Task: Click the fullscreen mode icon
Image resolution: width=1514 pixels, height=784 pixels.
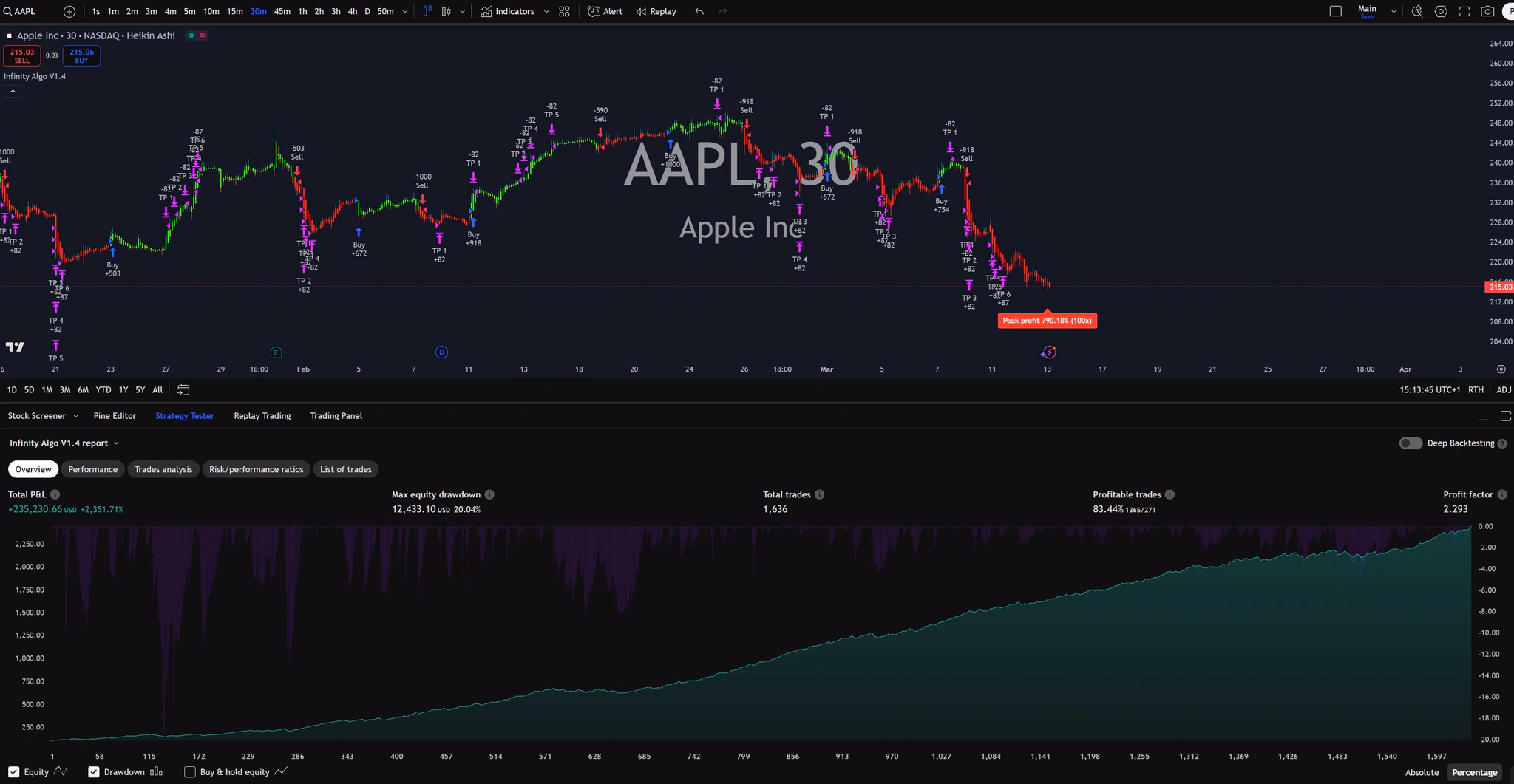Action: 1464,11
